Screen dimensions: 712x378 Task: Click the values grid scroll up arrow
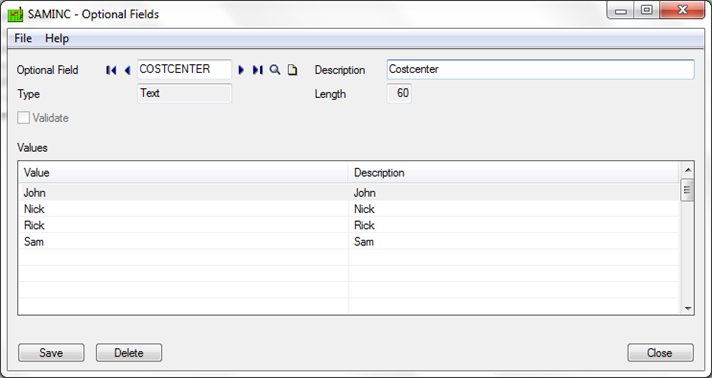687,170
